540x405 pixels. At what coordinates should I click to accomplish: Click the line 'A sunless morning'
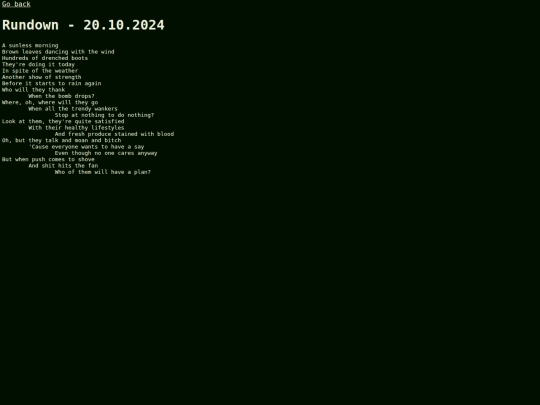30,45
